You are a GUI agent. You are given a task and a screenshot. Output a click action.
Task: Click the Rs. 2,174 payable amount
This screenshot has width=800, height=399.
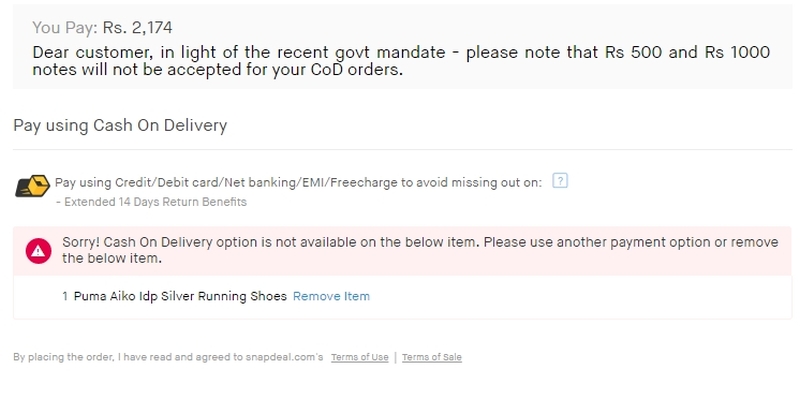(137, 28)
